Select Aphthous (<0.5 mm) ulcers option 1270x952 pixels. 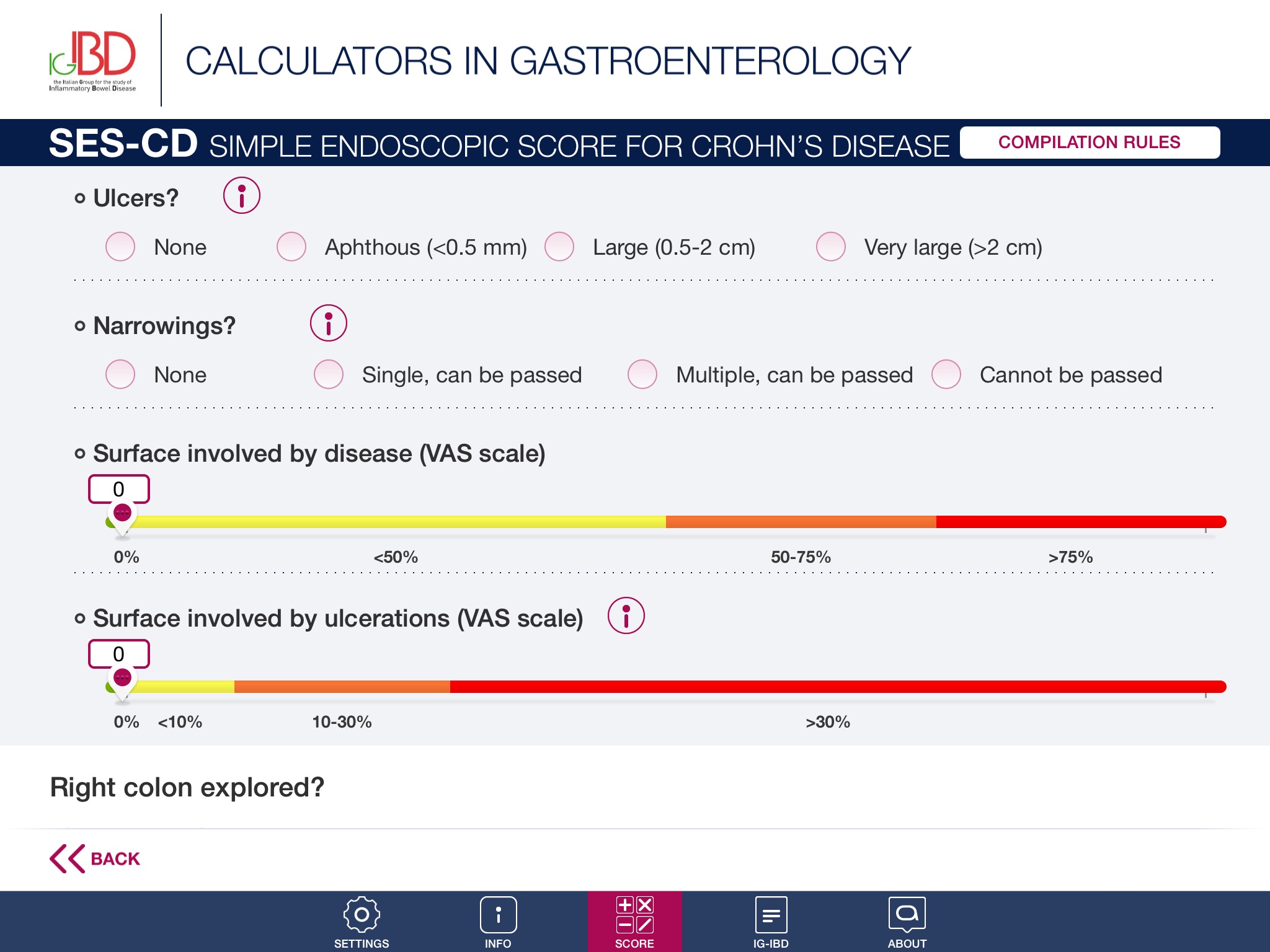coord(291,247)
